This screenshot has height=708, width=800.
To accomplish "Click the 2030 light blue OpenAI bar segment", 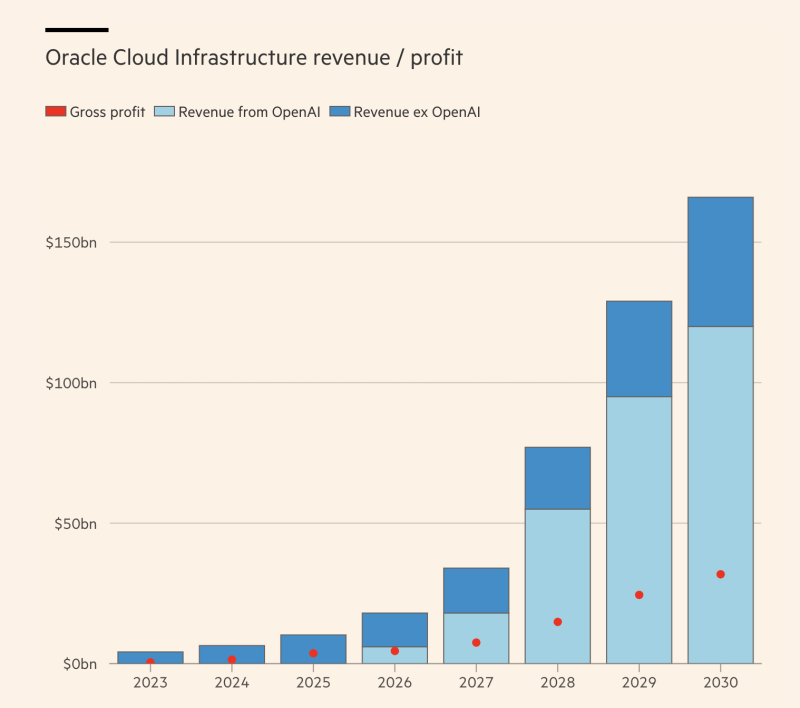I will [720, 495].
